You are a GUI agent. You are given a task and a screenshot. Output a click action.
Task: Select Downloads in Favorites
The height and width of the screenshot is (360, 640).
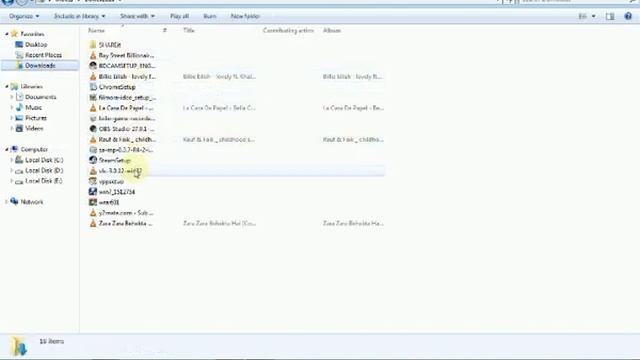click(40, 65)
